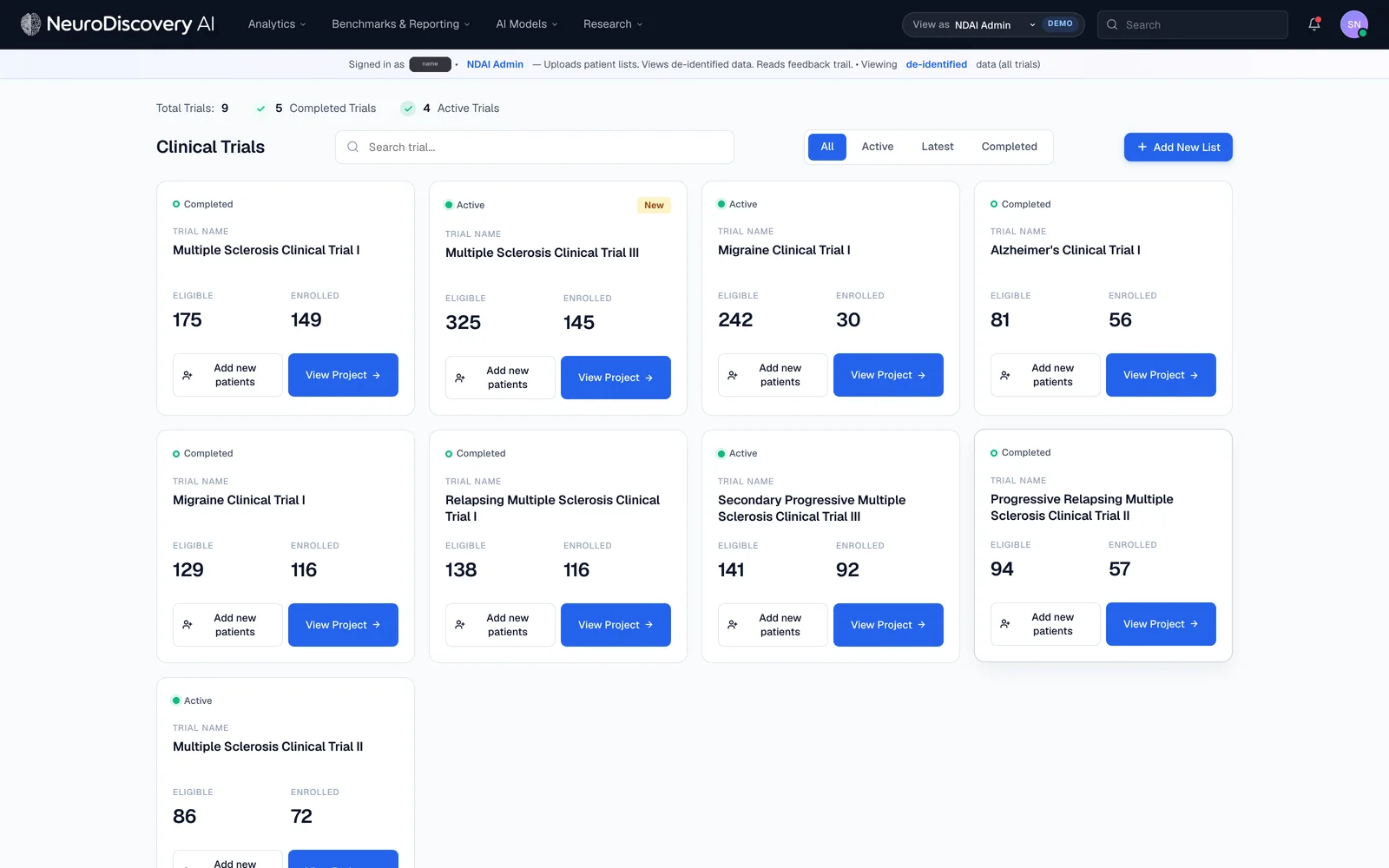1389x868 pixels.
Task: Expand the Analytics menu
Action: 277,24
